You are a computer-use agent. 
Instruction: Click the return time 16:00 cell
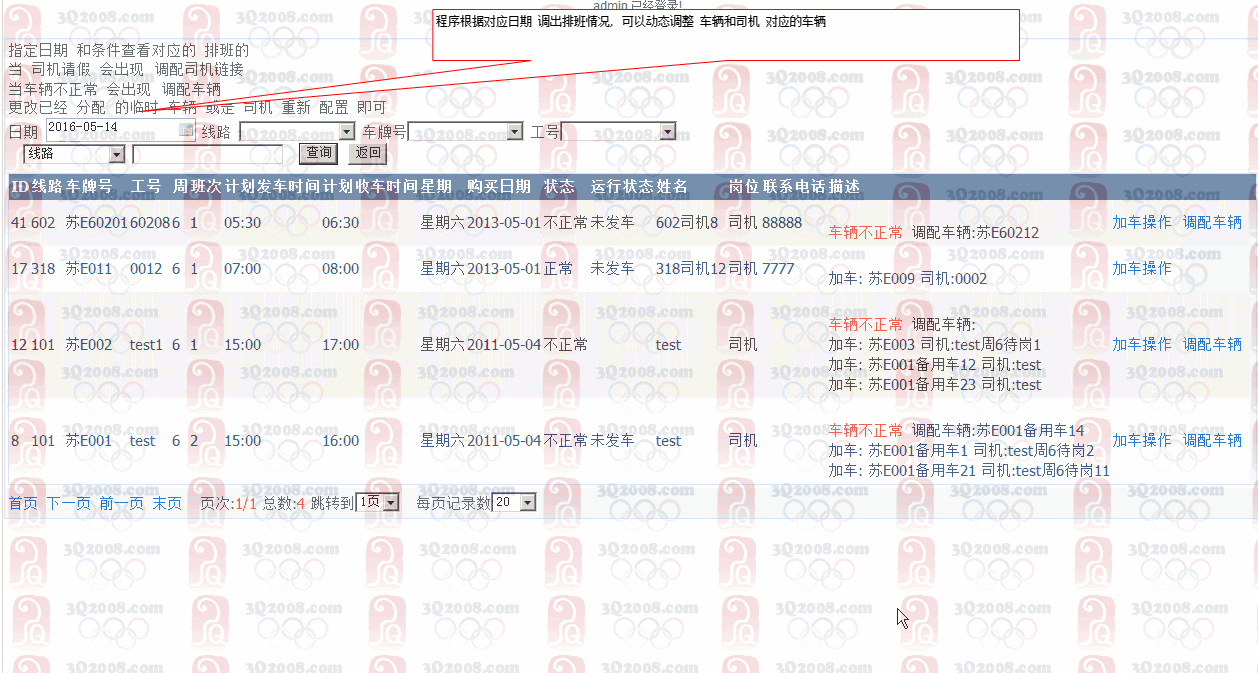tap(340, 440)
